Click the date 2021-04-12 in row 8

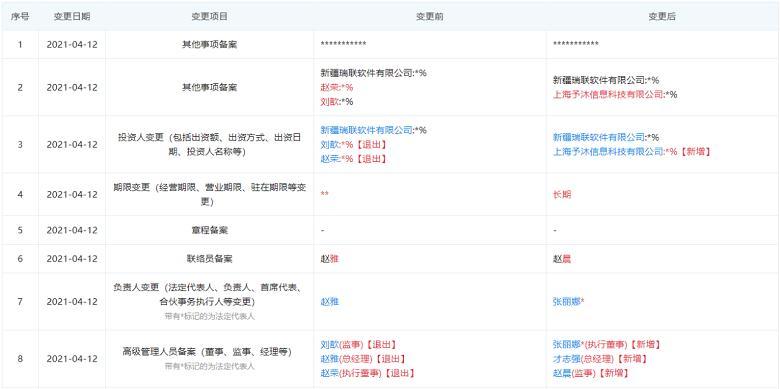[72, 359]
